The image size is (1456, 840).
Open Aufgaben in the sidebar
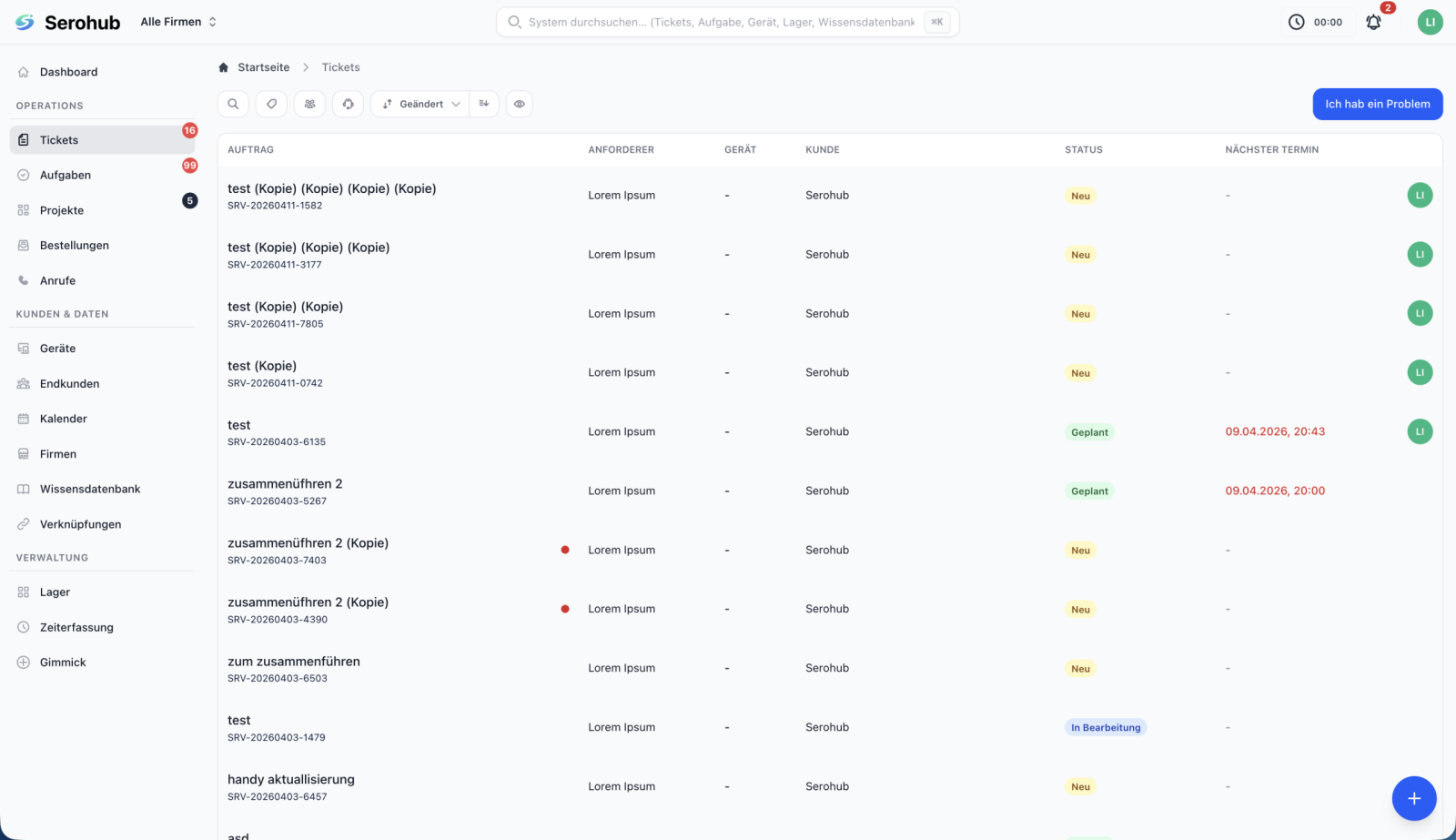(102, 175)
